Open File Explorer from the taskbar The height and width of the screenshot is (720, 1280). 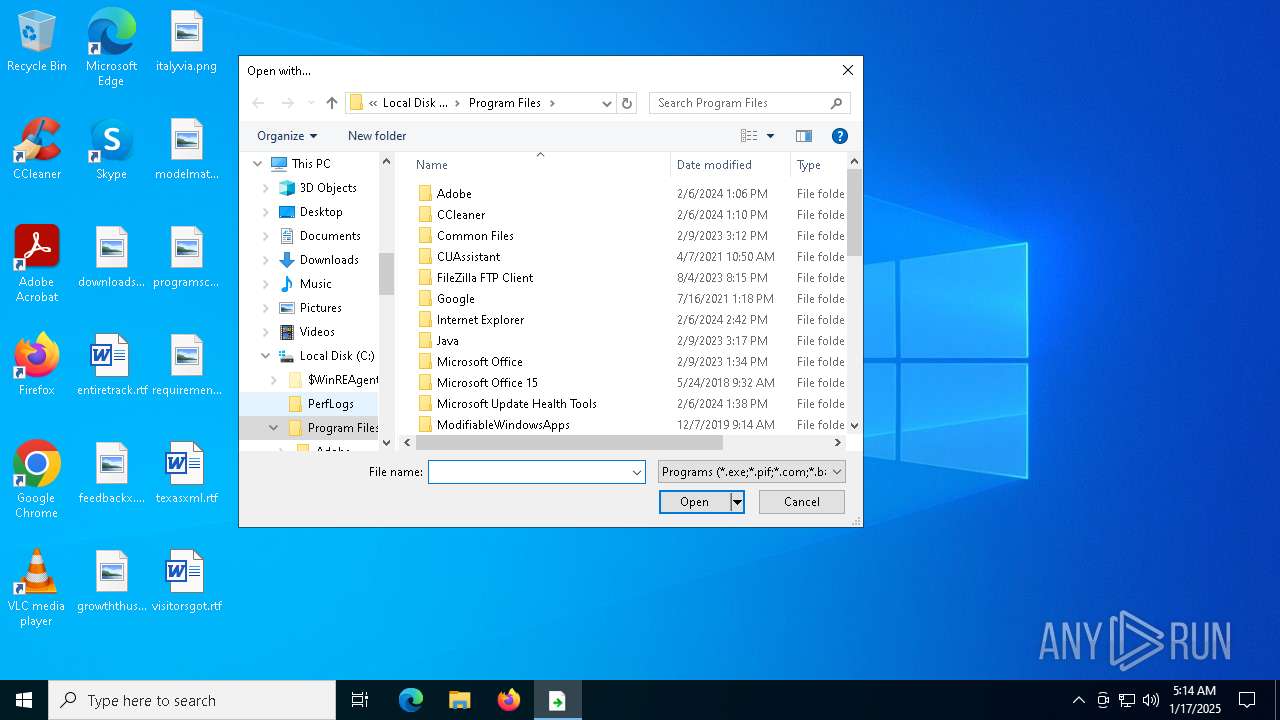click(459, 700)
